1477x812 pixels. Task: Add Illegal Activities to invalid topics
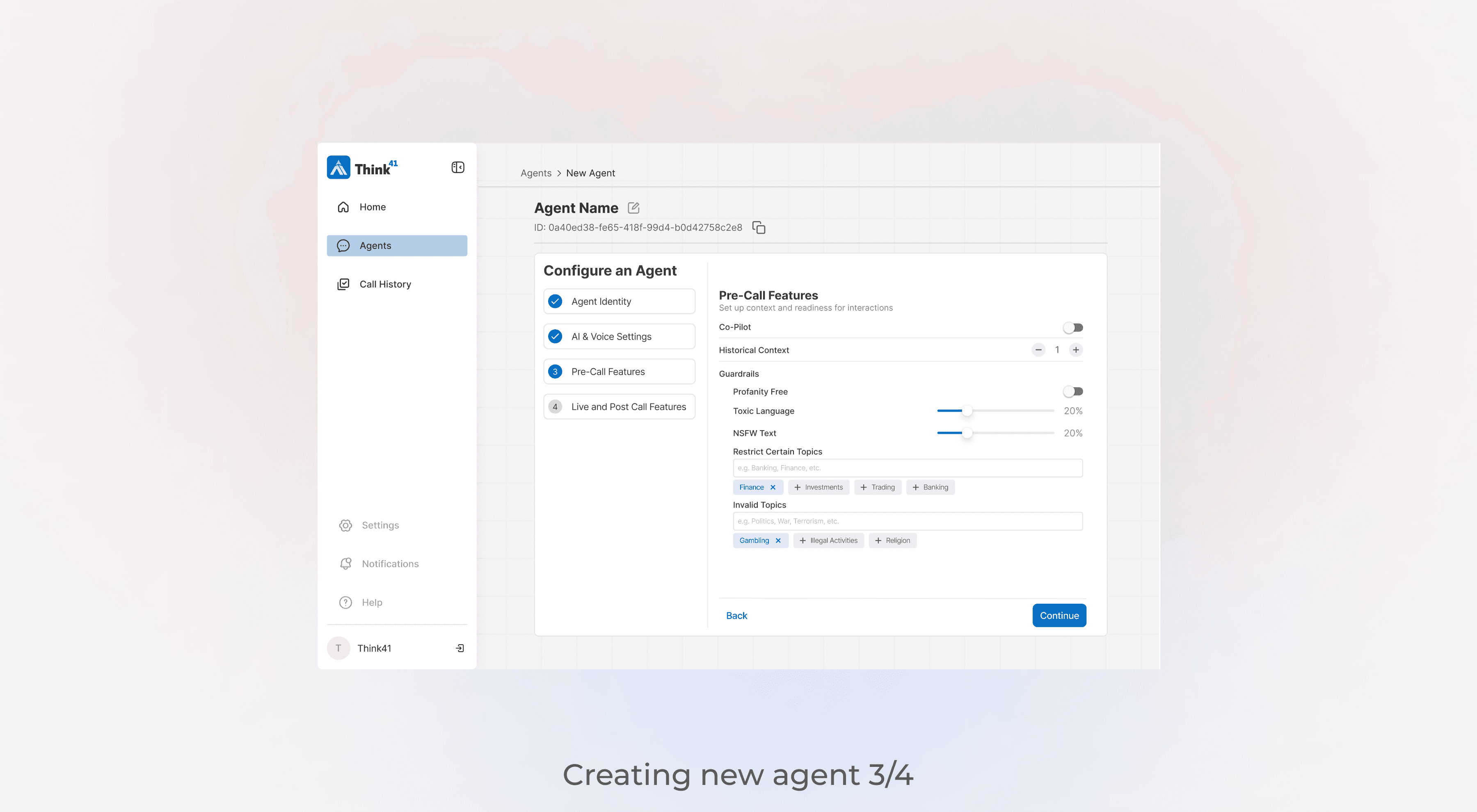828,541
